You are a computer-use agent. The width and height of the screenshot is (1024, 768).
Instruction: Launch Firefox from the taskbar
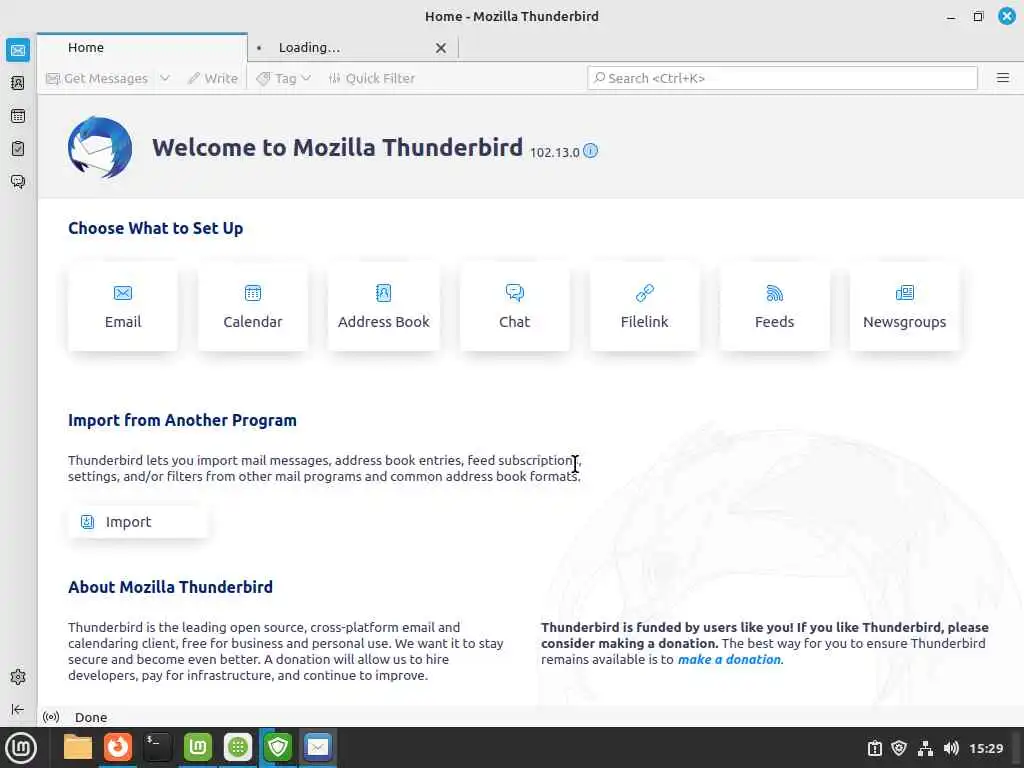pyautogui.click(x=118, y=747)
